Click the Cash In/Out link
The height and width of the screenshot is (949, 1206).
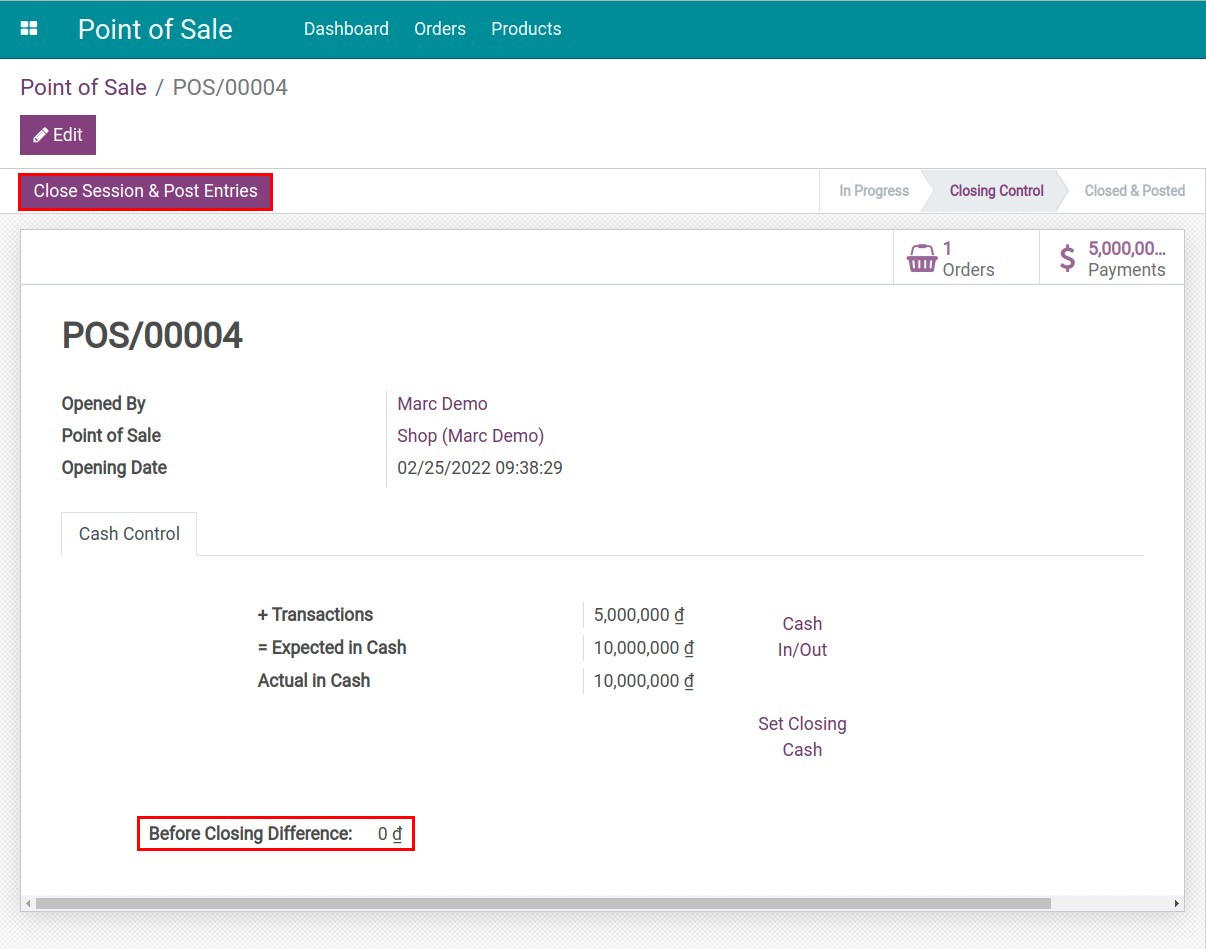[x=802, y=637]
